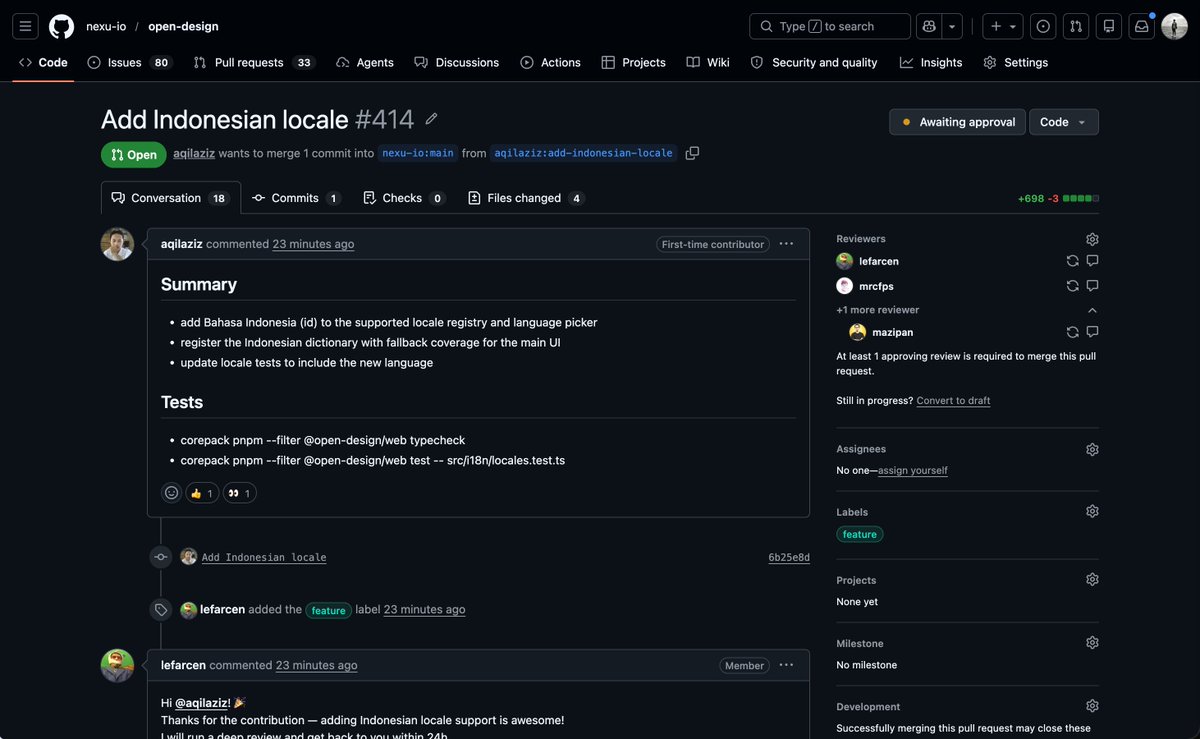Open Reviewers settings gear
1200x739 pixels.
point(1092,239)
